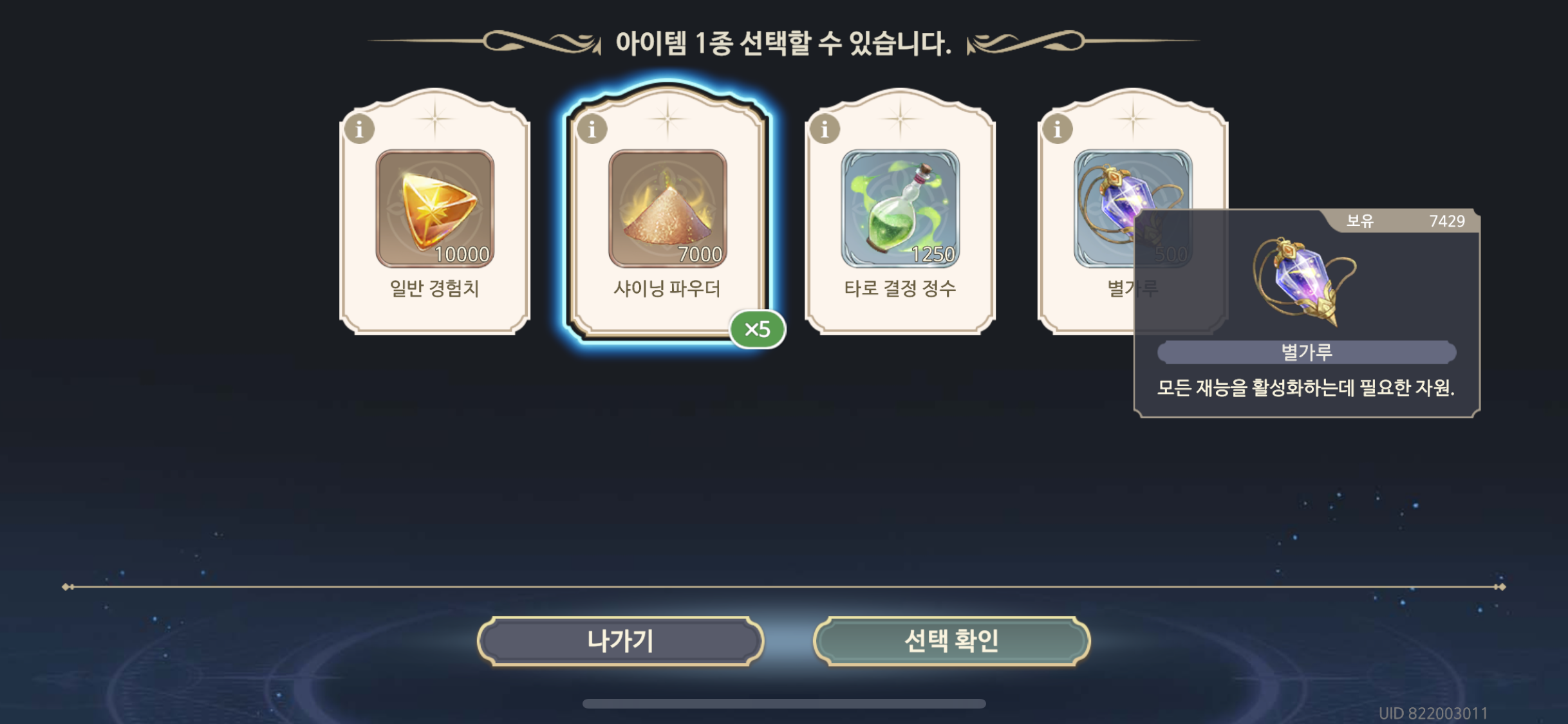Image resolution: width=1568 pixels, height=724 pixels.
Task: Select the green potion flask icon
Action: point(900,209)
